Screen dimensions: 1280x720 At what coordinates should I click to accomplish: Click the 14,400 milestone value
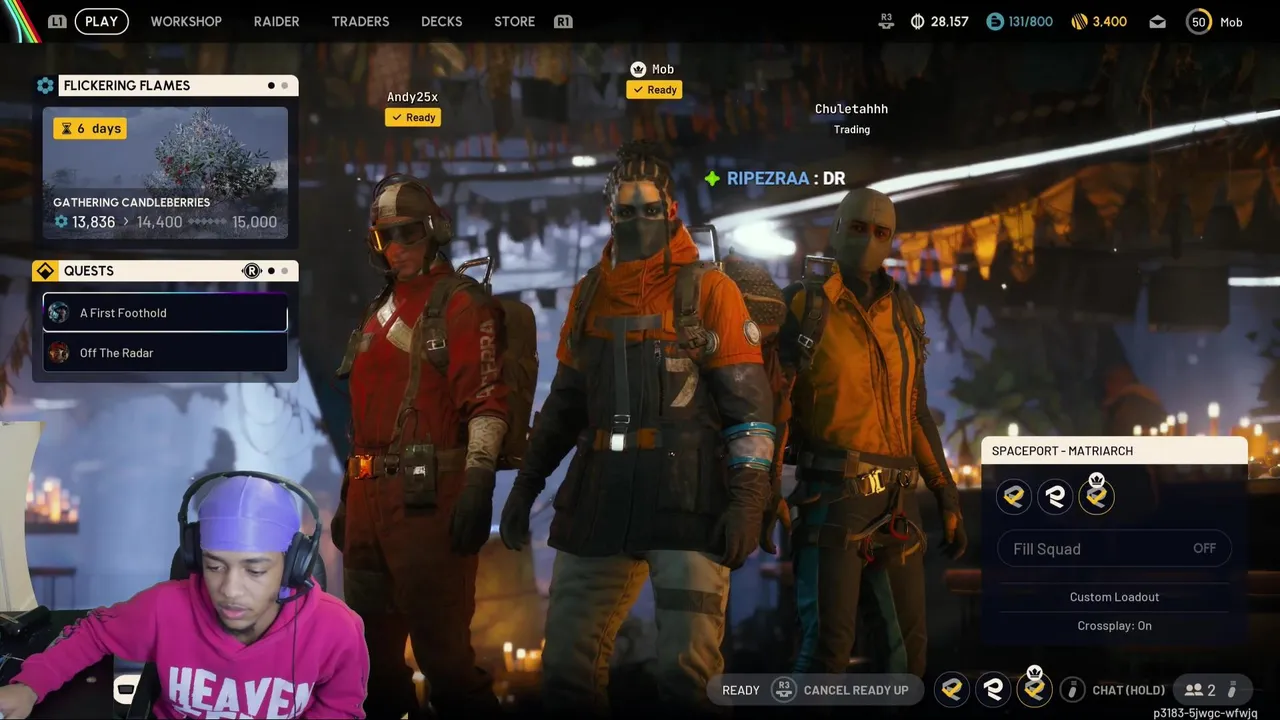click(x=159, y=222)
